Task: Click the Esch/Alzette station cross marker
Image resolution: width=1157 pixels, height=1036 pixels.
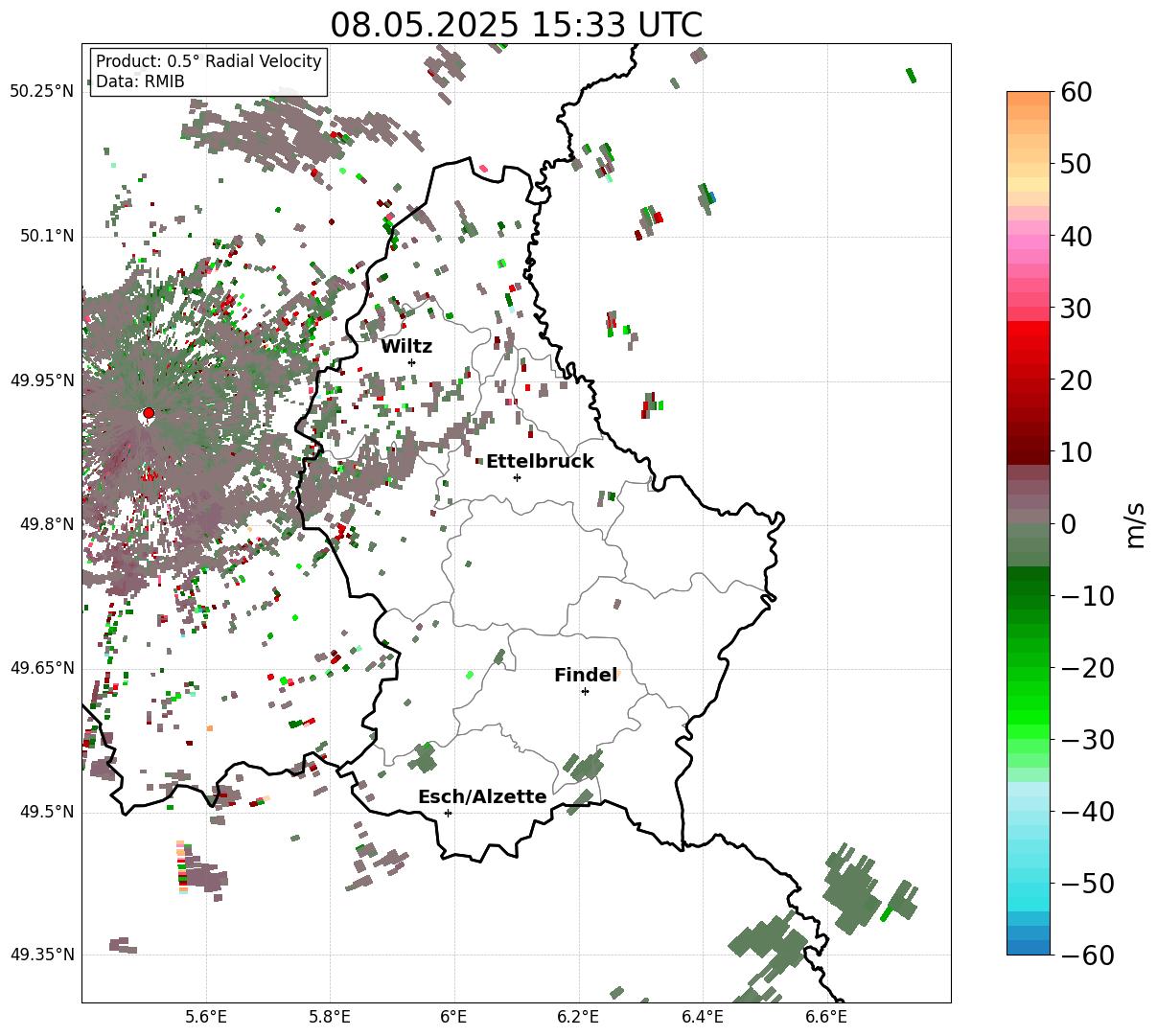Action: point(448,813)
